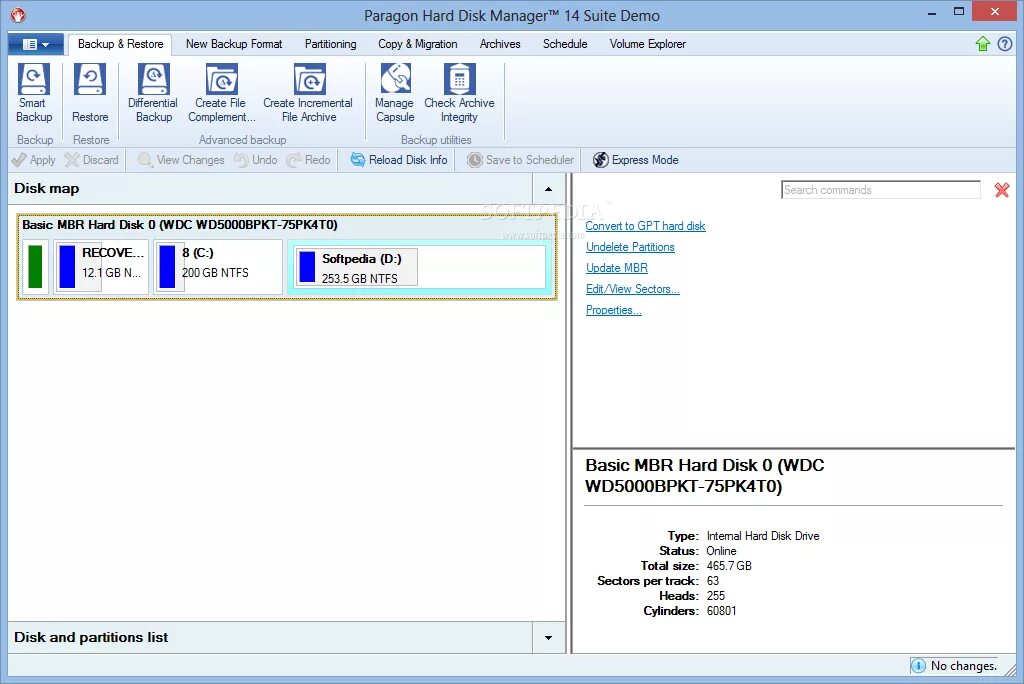Open the Schedule tab
1024x684 pixels.
(565, 44)
